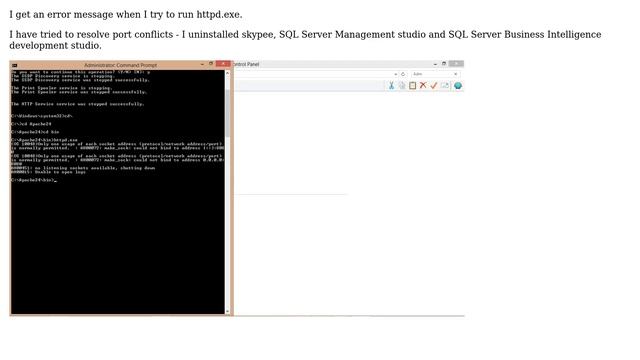This screenshot has width=640, height=360.
Task: Click the Rename icon next to checkmark
Action: pos(445,85)
